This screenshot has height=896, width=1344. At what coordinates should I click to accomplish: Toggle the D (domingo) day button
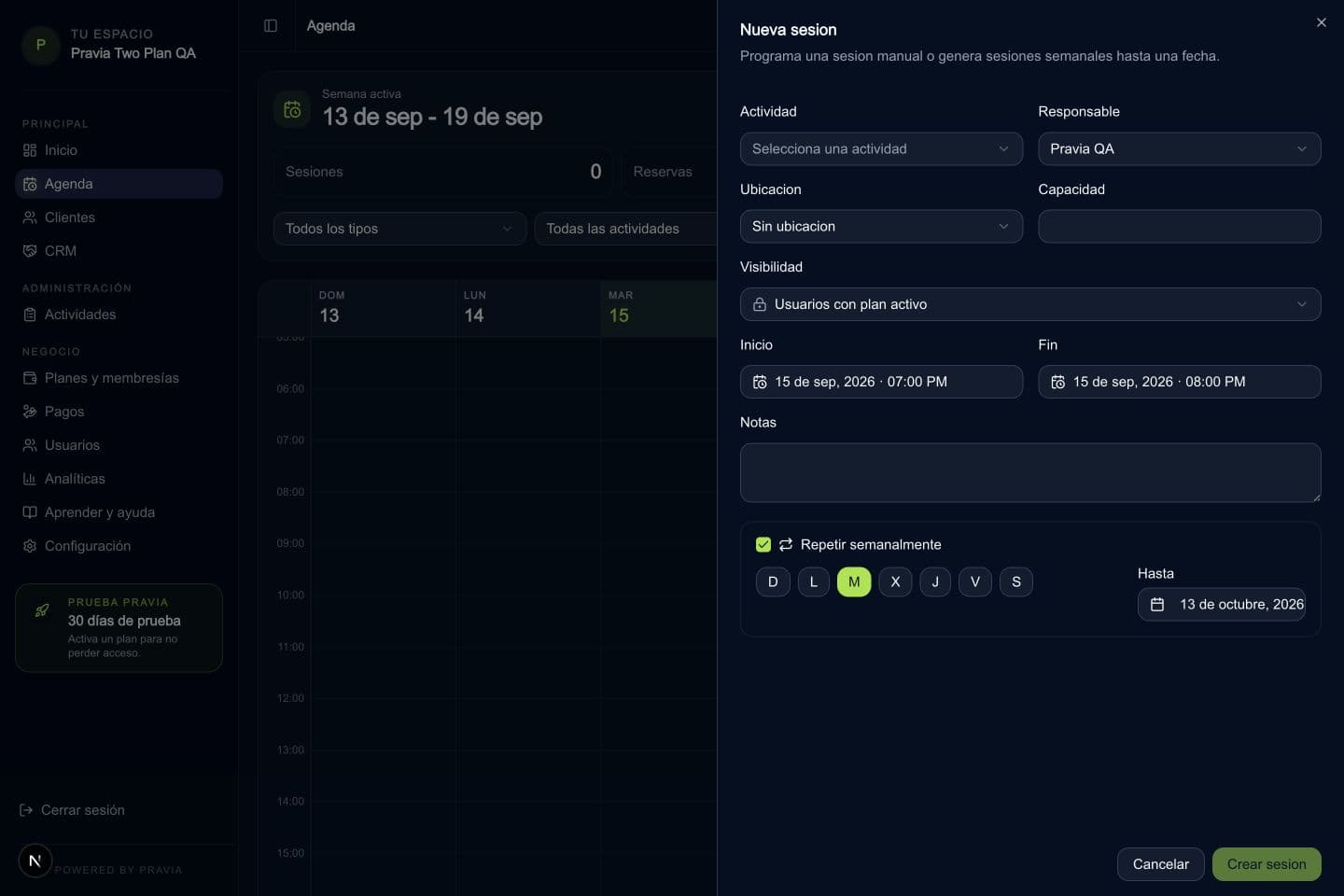click(x=773, y=581)
